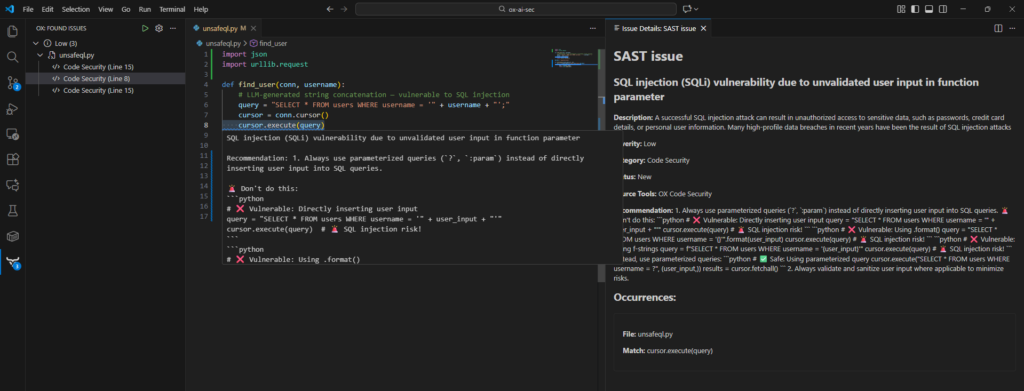Image resolution: width=1024 pixels, height=391 pixels.
Task: Open the File menu
Action: point(28,9)
